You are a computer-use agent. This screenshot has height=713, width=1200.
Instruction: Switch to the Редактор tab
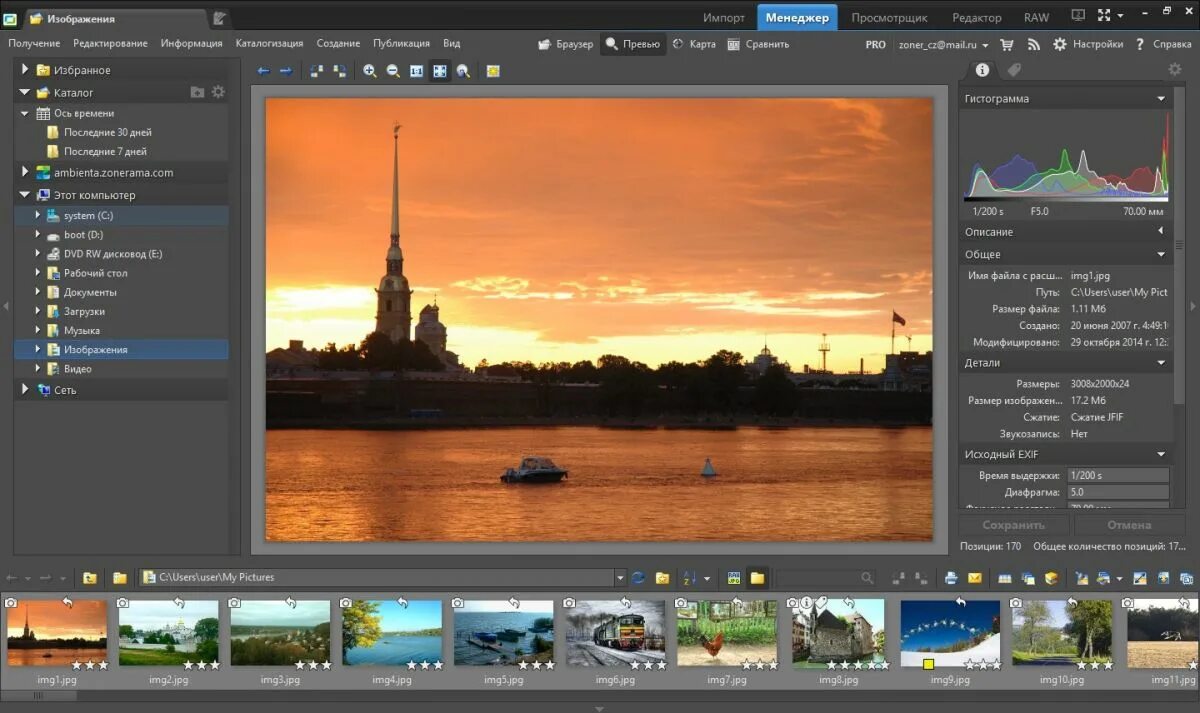pos(976,17)
